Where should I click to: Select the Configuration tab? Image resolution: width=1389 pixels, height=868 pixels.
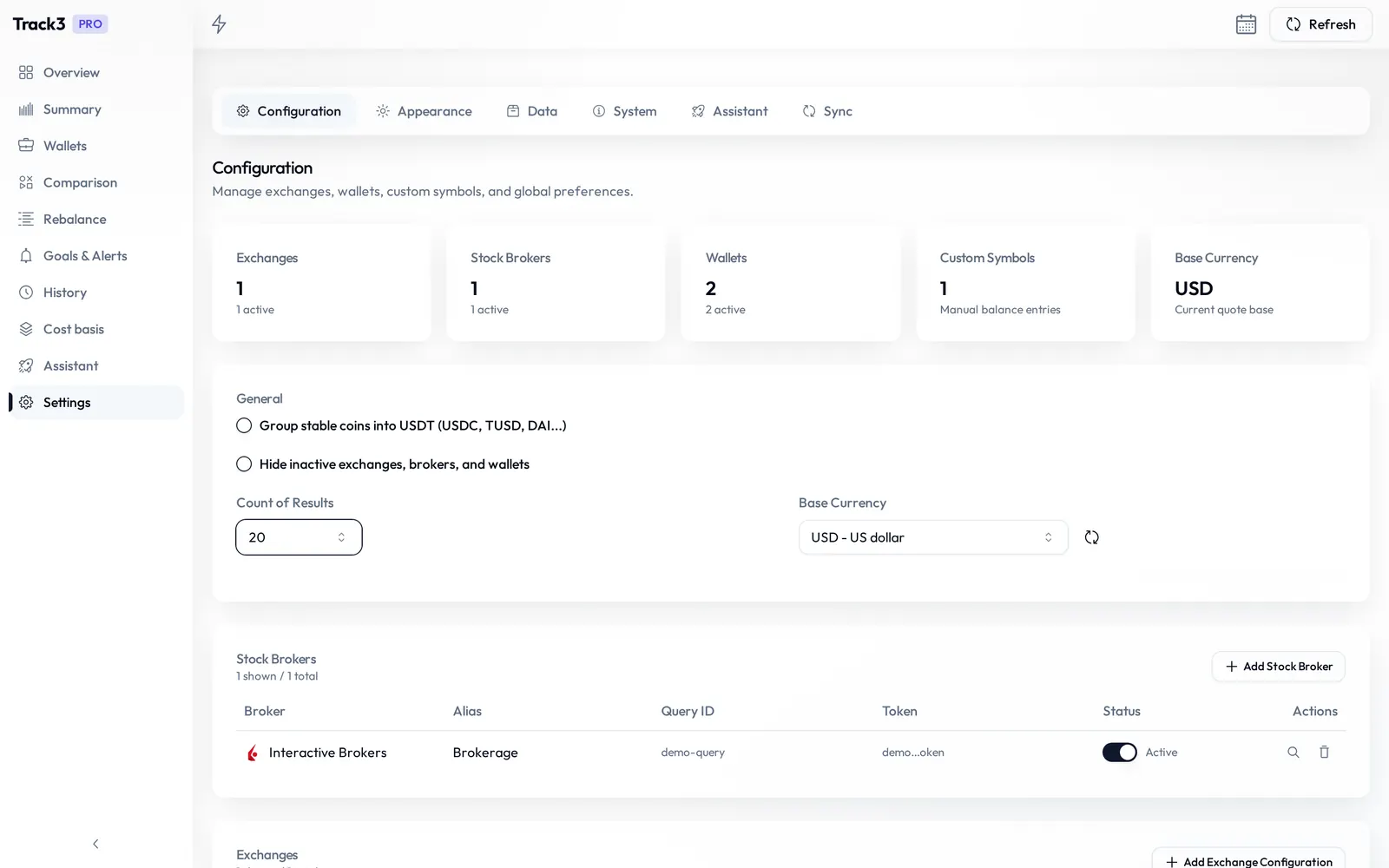[x=288, y=111]
